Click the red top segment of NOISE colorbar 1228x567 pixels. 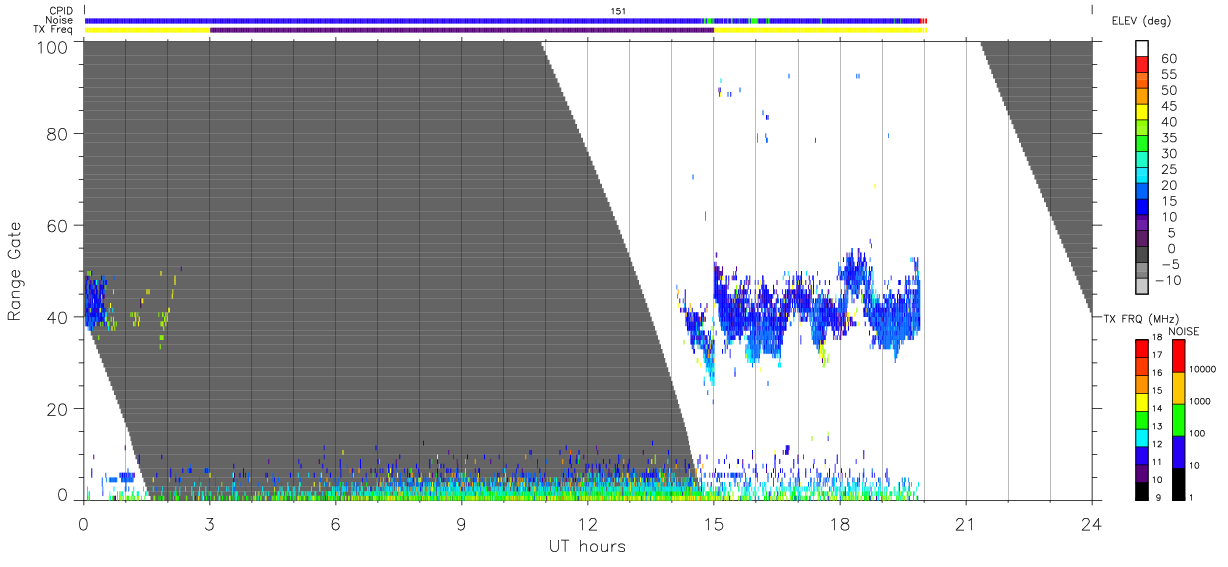coord(1178,355)
